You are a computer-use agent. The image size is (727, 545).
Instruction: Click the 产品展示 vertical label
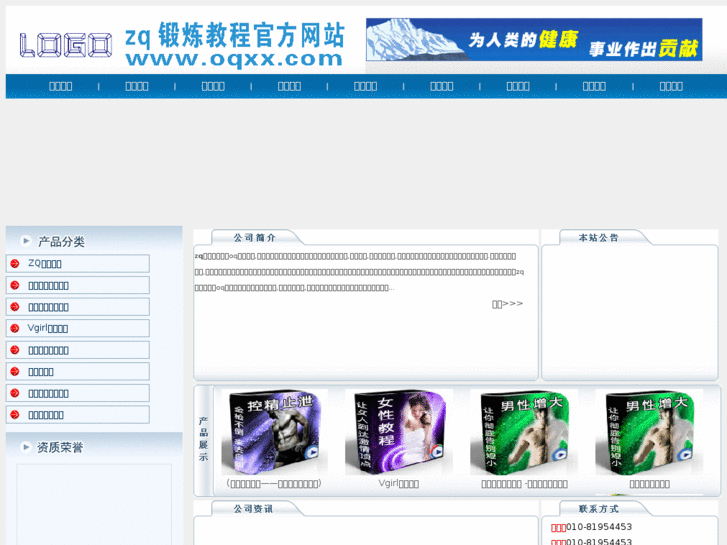(x=204, y=439)
